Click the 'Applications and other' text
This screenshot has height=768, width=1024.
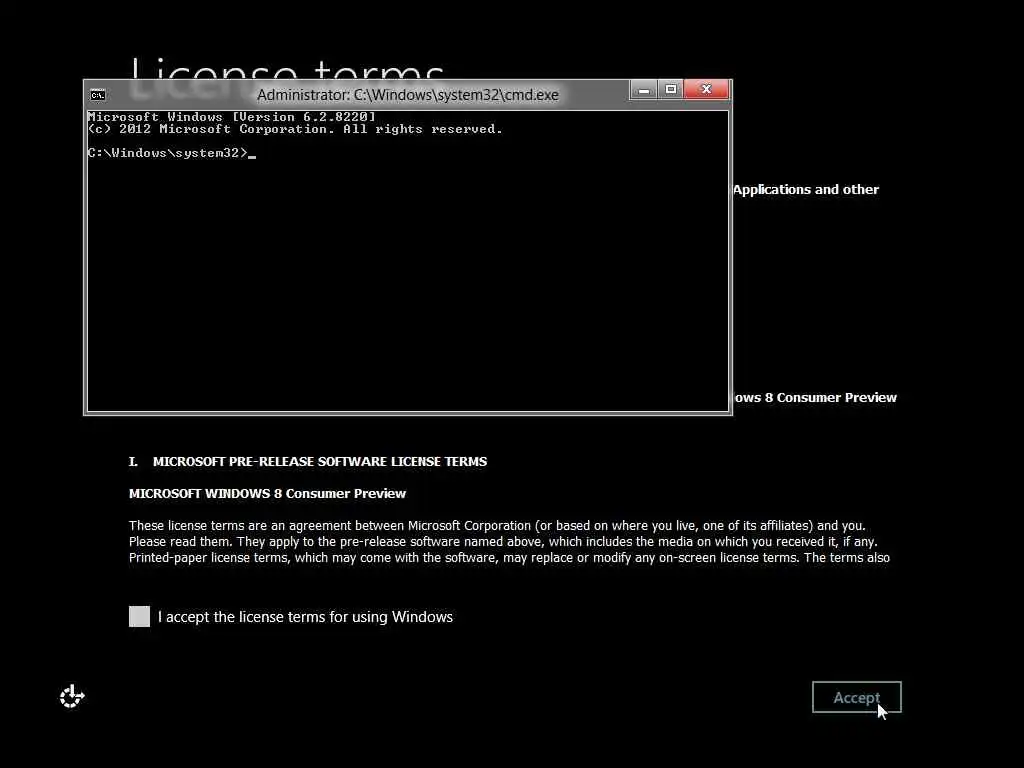(806, 189)
